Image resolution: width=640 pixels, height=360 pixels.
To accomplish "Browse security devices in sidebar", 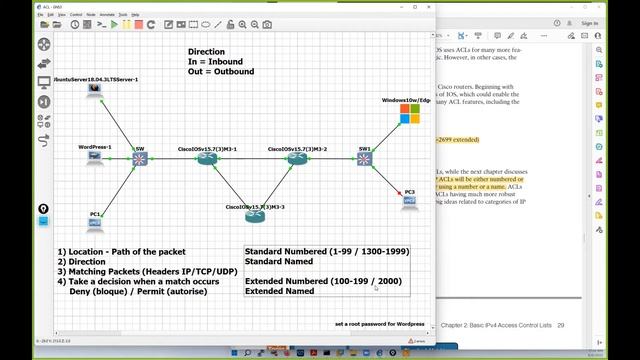I will tap(44, 102).
